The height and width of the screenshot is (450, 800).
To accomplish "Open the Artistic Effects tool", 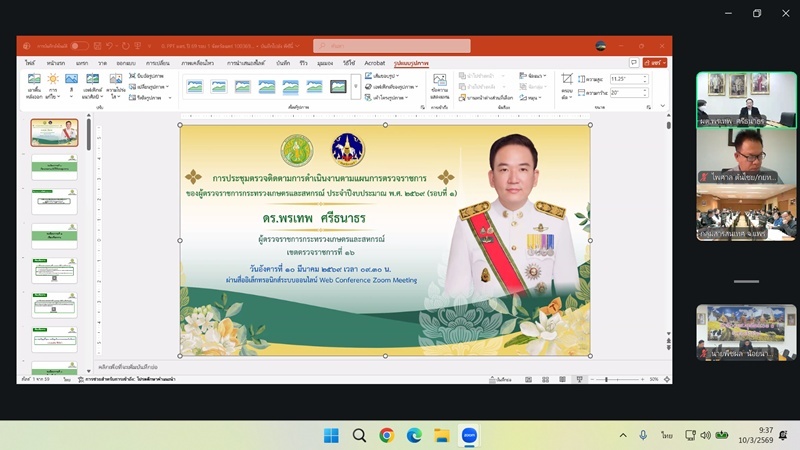I will 92,84.
